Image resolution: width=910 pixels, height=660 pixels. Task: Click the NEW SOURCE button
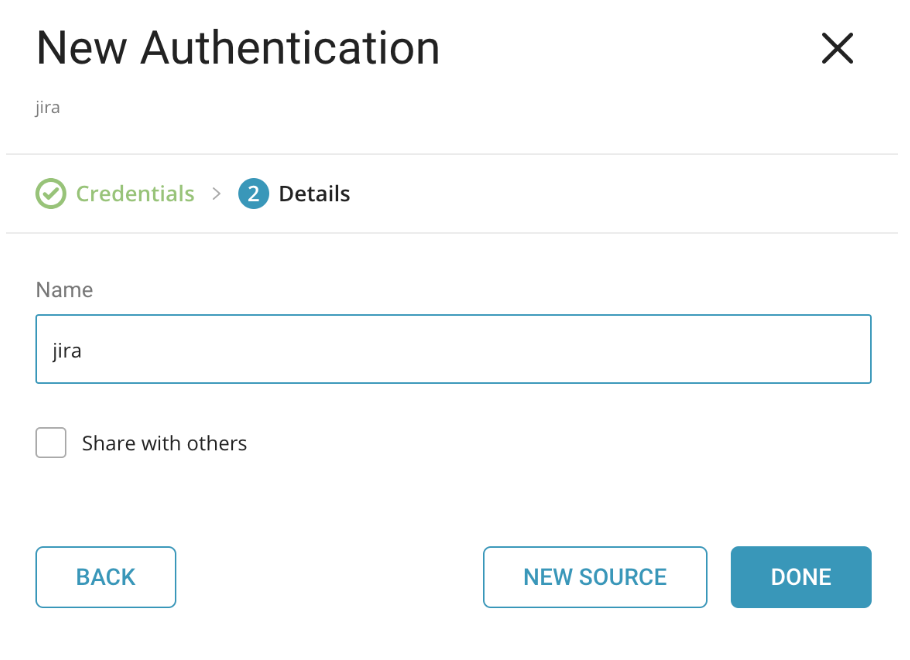click(594, 577)
